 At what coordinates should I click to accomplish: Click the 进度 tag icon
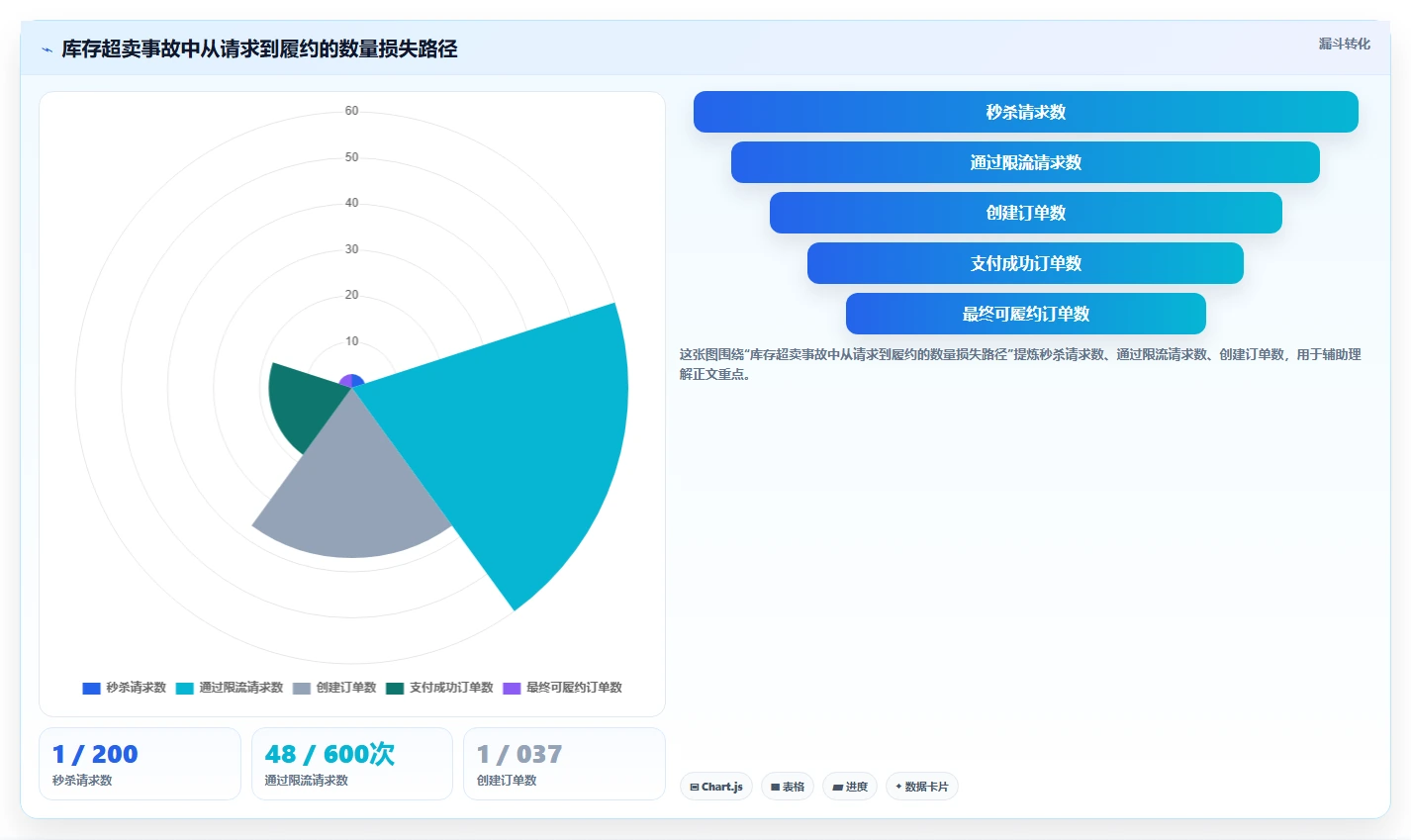pos(837,788)
